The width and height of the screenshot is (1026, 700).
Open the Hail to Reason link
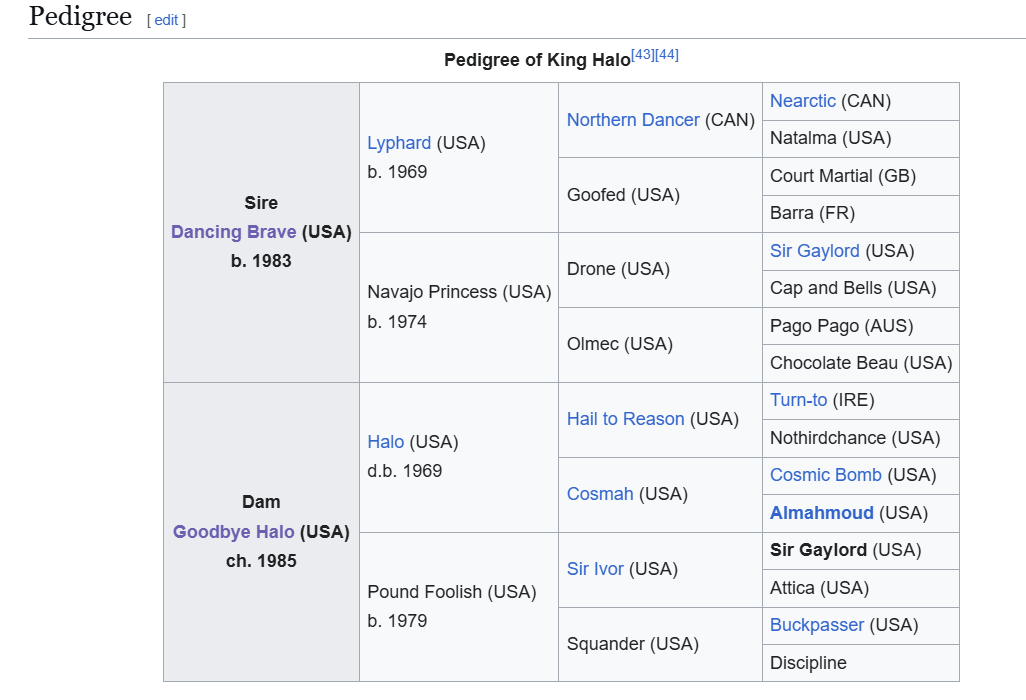pos(626,419)
